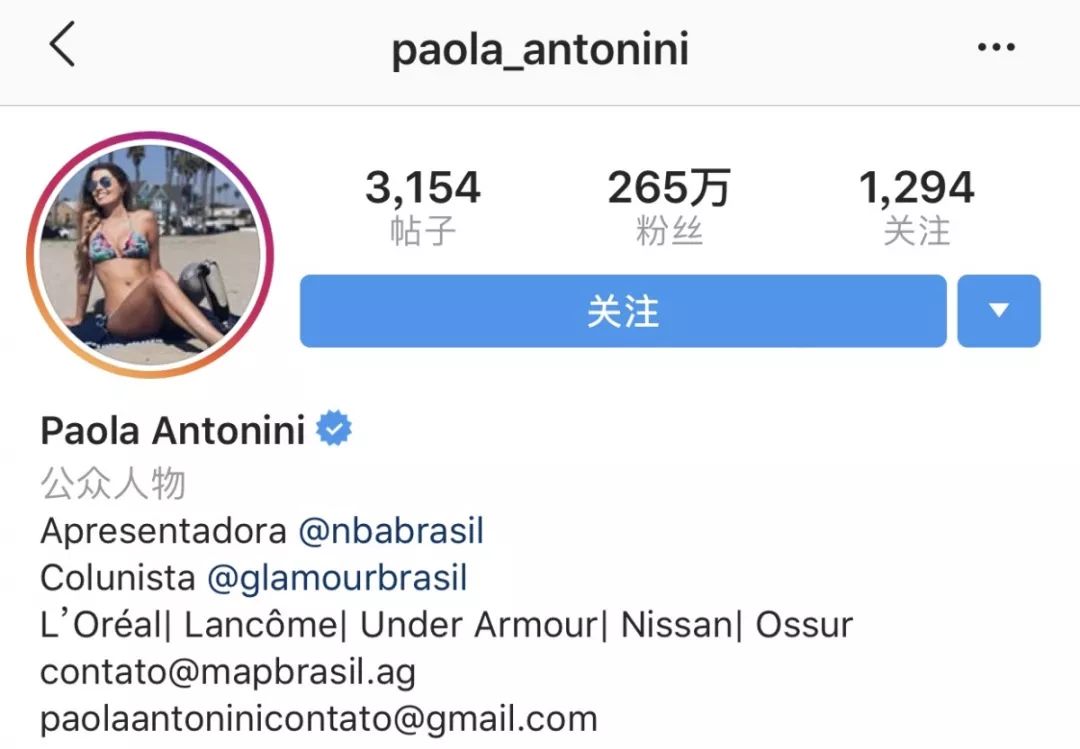Tap the Paola Antonini display name
1080x749 pixels.
[172, 431]
